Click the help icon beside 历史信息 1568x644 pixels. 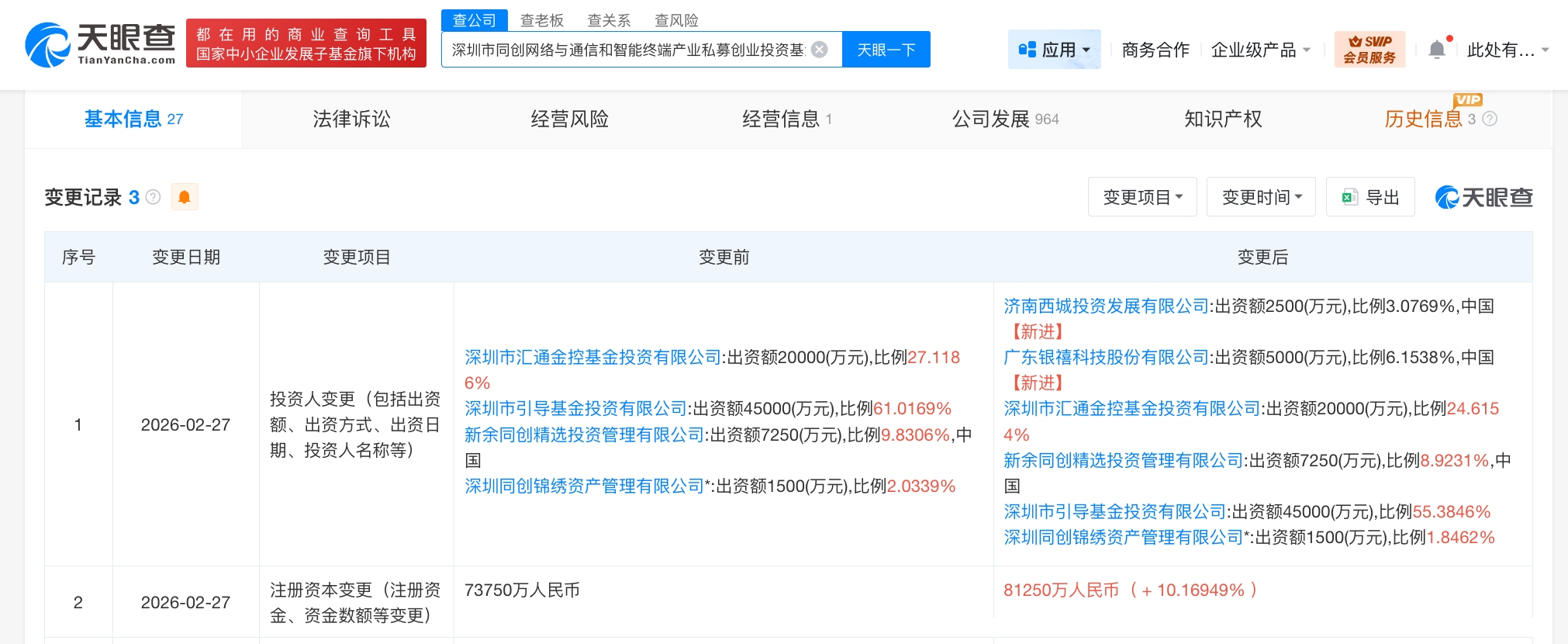pyautogui.click(x=1490, y=119)
